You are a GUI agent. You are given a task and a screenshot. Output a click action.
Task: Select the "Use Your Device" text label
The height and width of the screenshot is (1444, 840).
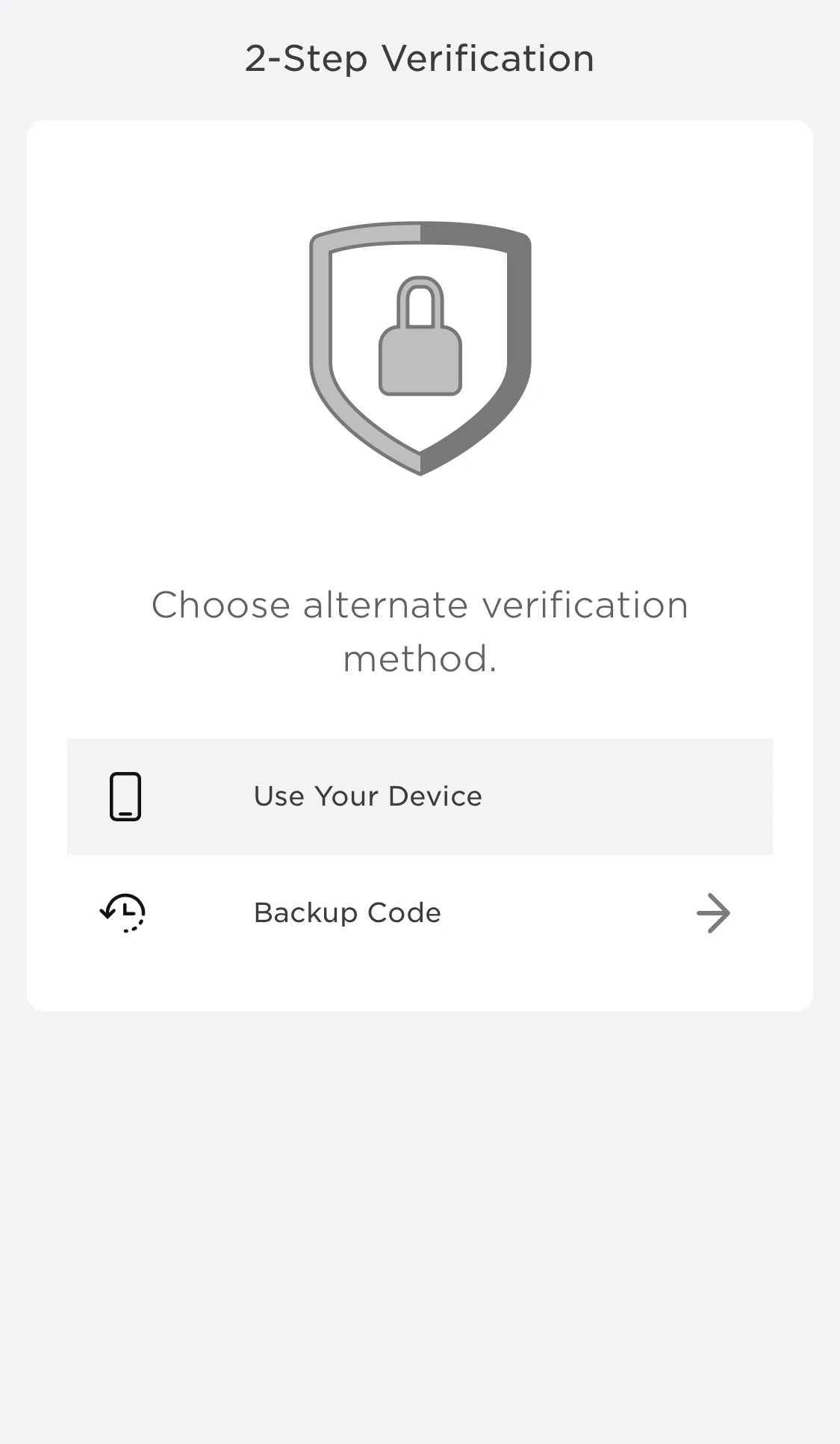click(x=367, y=797)
